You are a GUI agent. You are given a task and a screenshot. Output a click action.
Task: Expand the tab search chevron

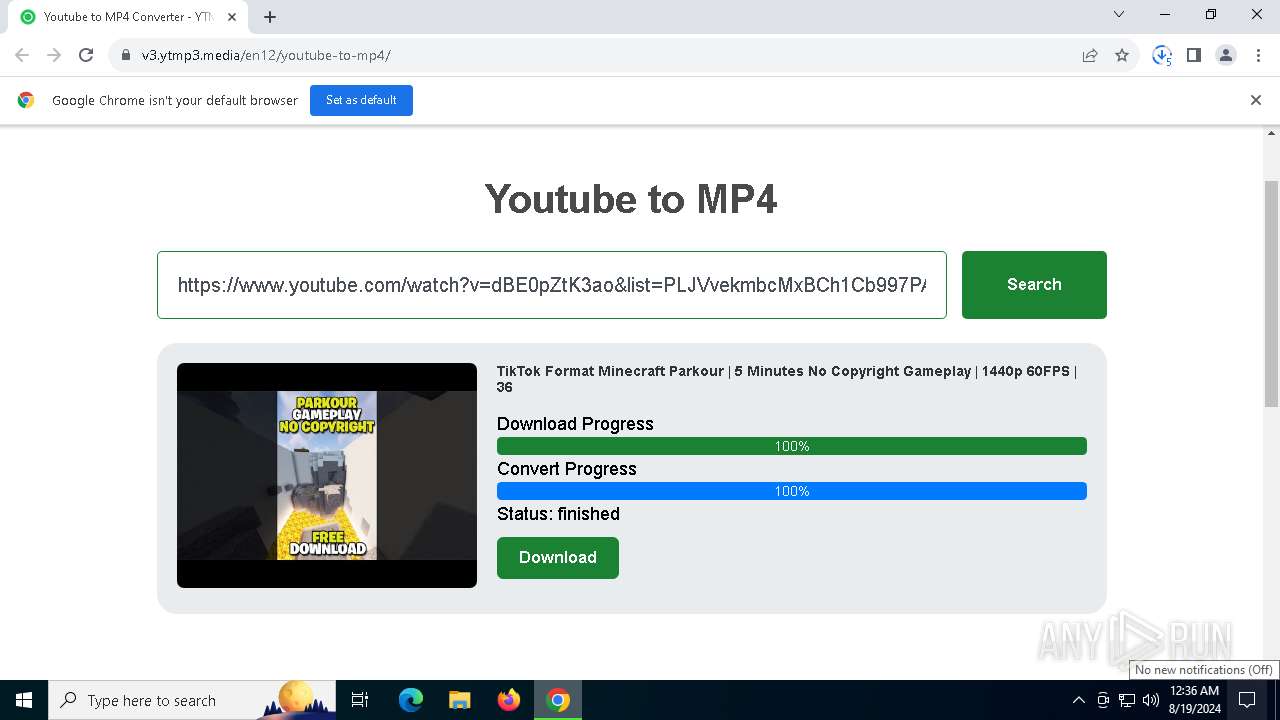[1119, 14]
